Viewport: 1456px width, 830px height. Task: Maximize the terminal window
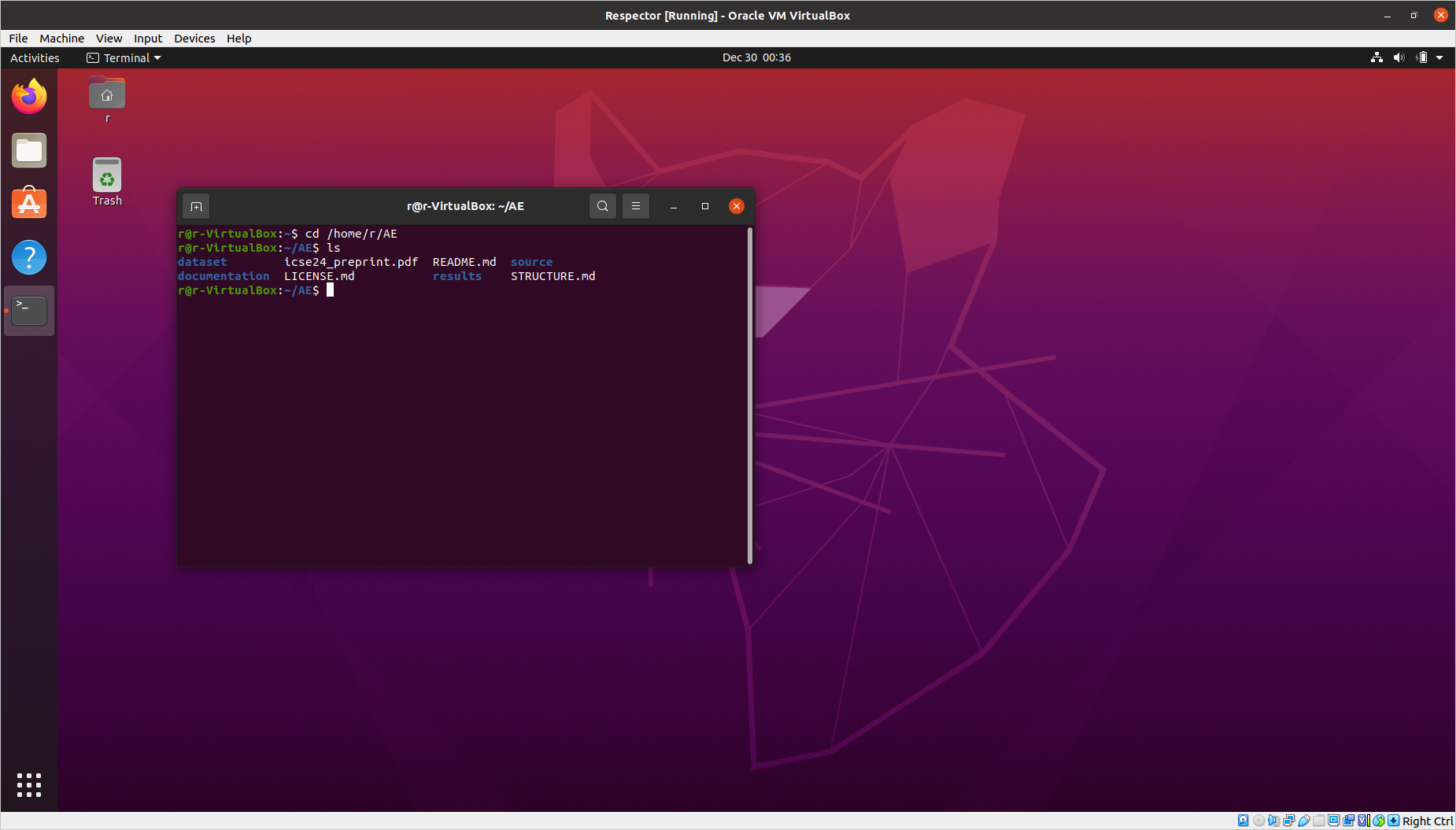705,206
